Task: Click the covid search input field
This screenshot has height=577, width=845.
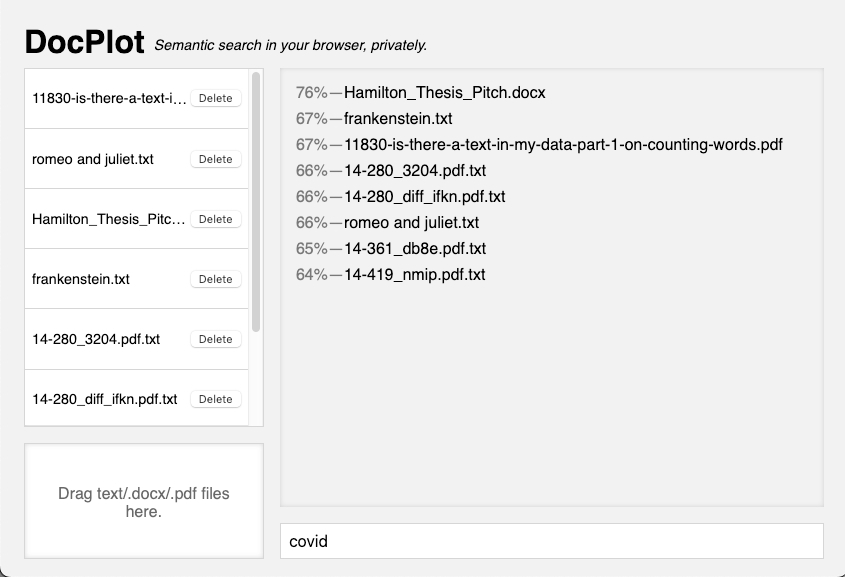Action: pyautogui.click(x=551, y=541)
